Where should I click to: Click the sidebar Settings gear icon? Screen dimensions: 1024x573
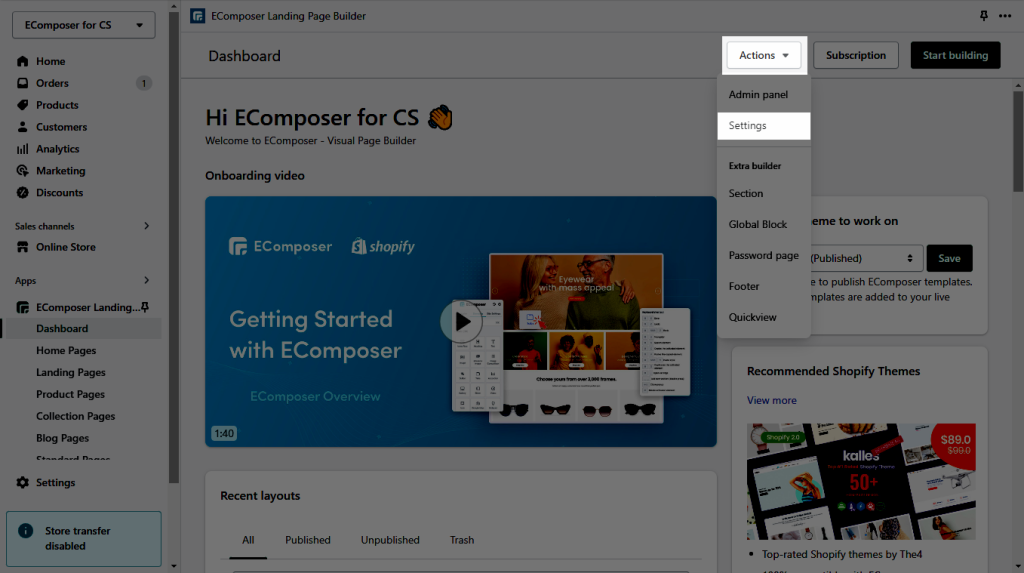click(23, 482)
